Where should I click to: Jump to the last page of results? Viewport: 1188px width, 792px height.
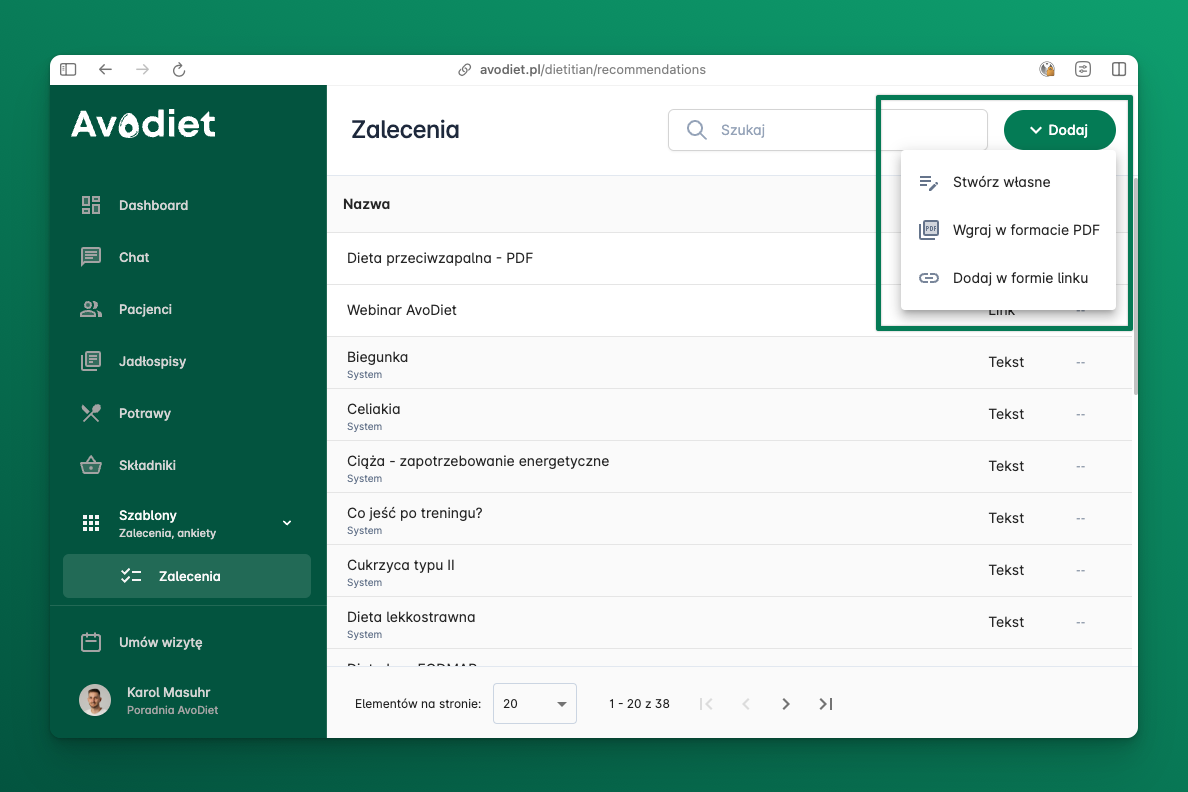(826, 704)
